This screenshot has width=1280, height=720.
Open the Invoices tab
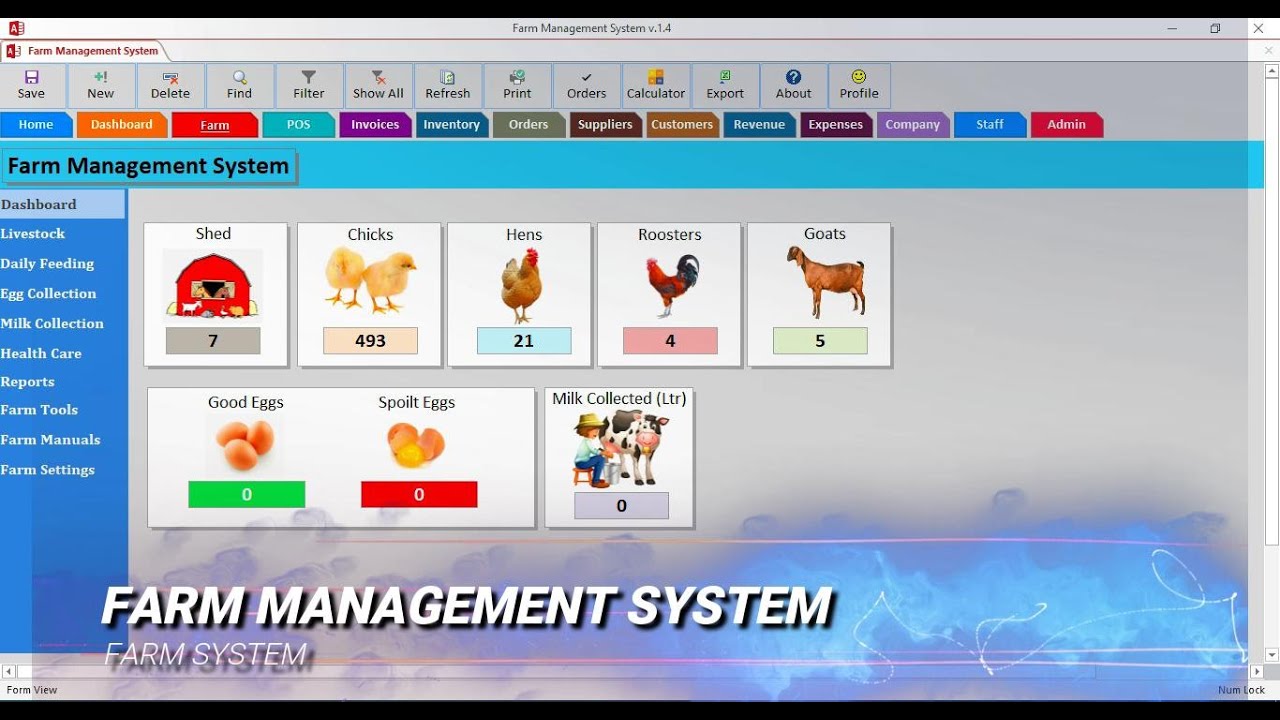pos(375,125)
